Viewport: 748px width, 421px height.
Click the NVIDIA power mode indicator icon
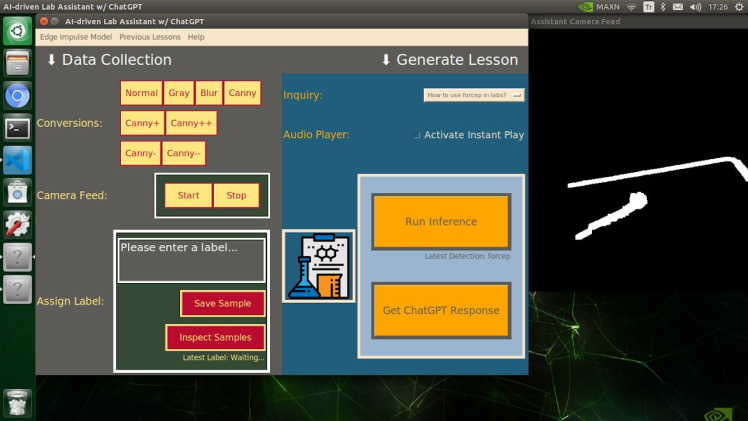(586, 7)
